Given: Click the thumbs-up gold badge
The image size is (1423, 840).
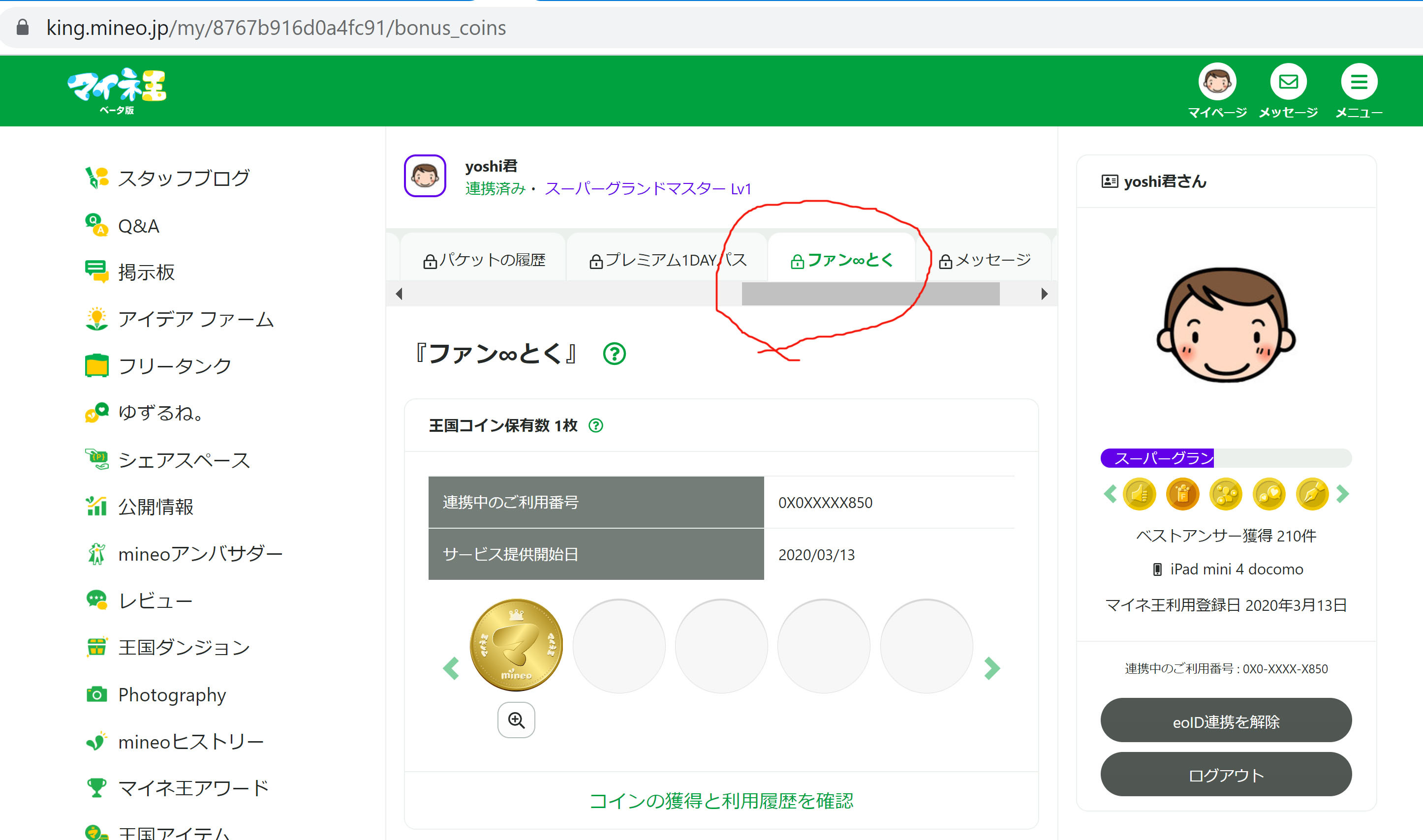Looking at the screenshot, I should [1139, 494].
